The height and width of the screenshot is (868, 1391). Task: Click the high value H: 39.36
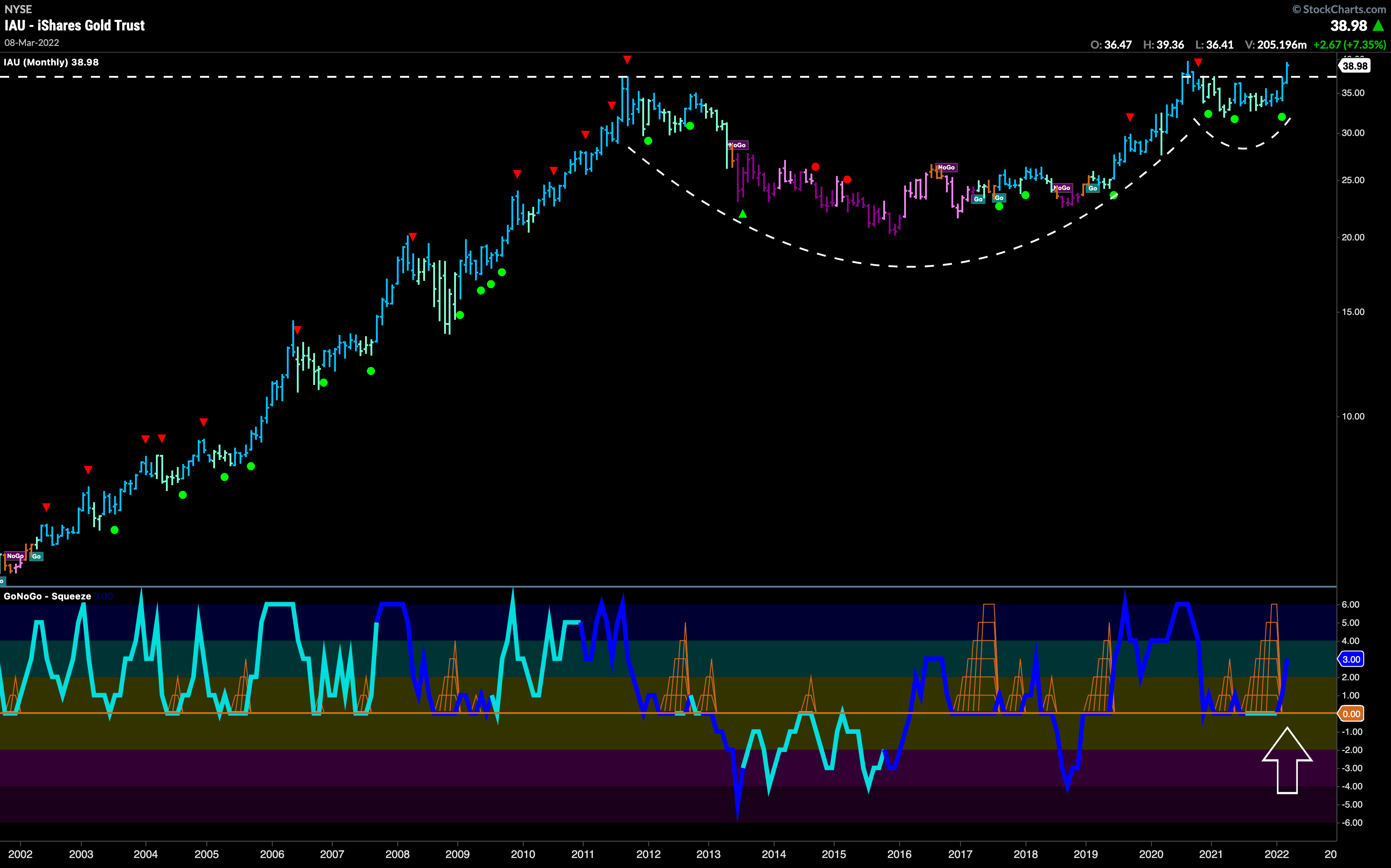1164,45
